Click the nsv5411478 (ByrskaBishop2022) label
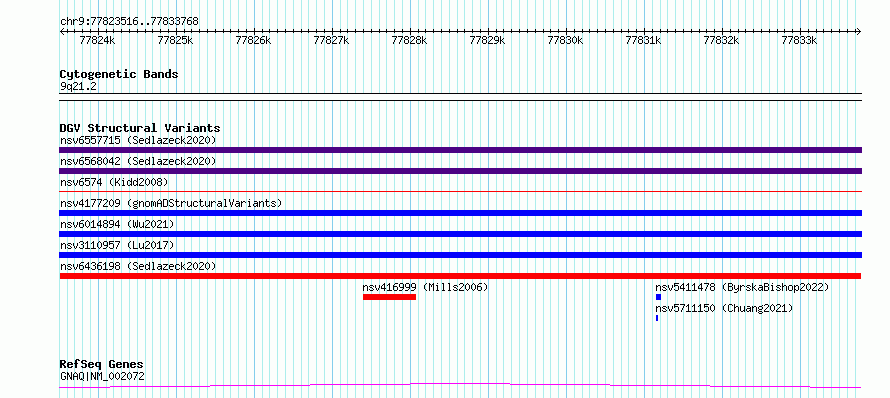The image size is (890, 398). click(x=742, y=287)
